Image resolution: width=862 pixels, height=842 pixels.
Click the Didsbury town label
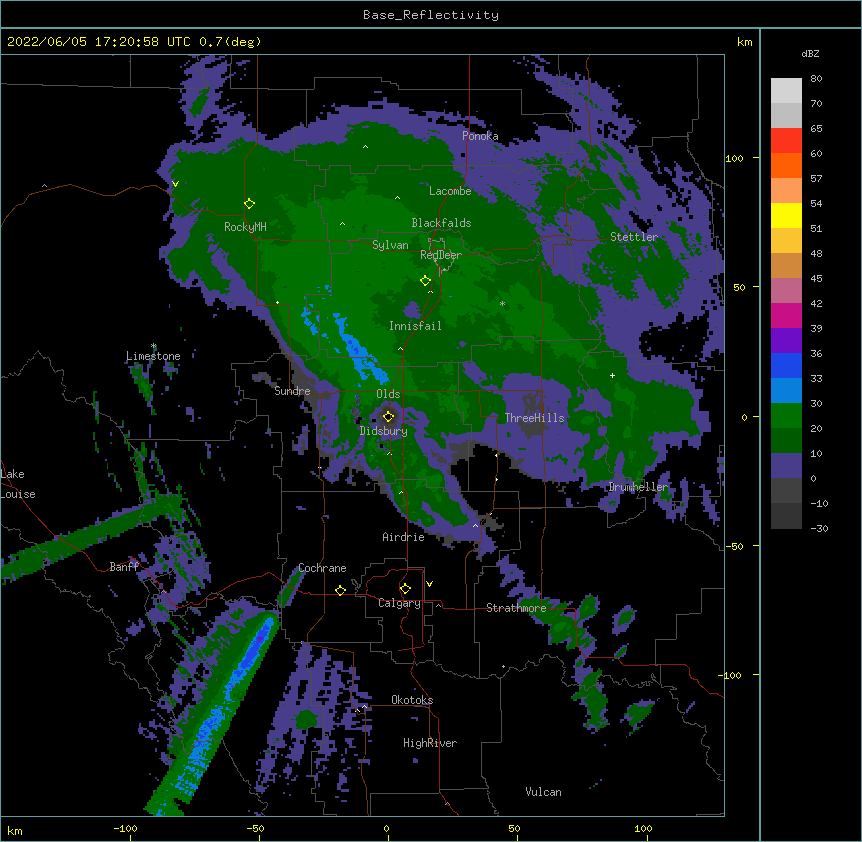click(383, 431)
